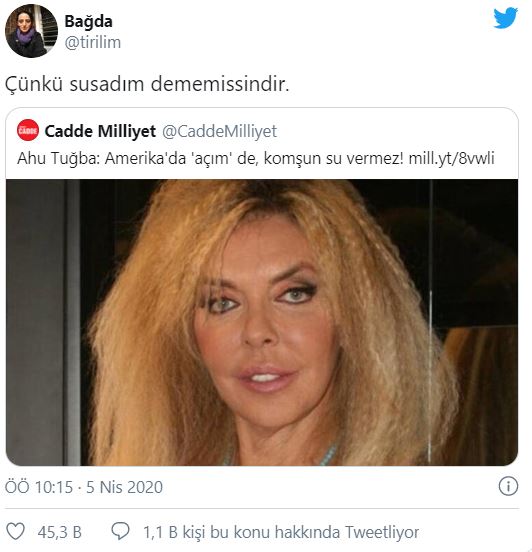Like the tweet with heart icon
Viewport: 532px width, 552px height.
point(16,531)
